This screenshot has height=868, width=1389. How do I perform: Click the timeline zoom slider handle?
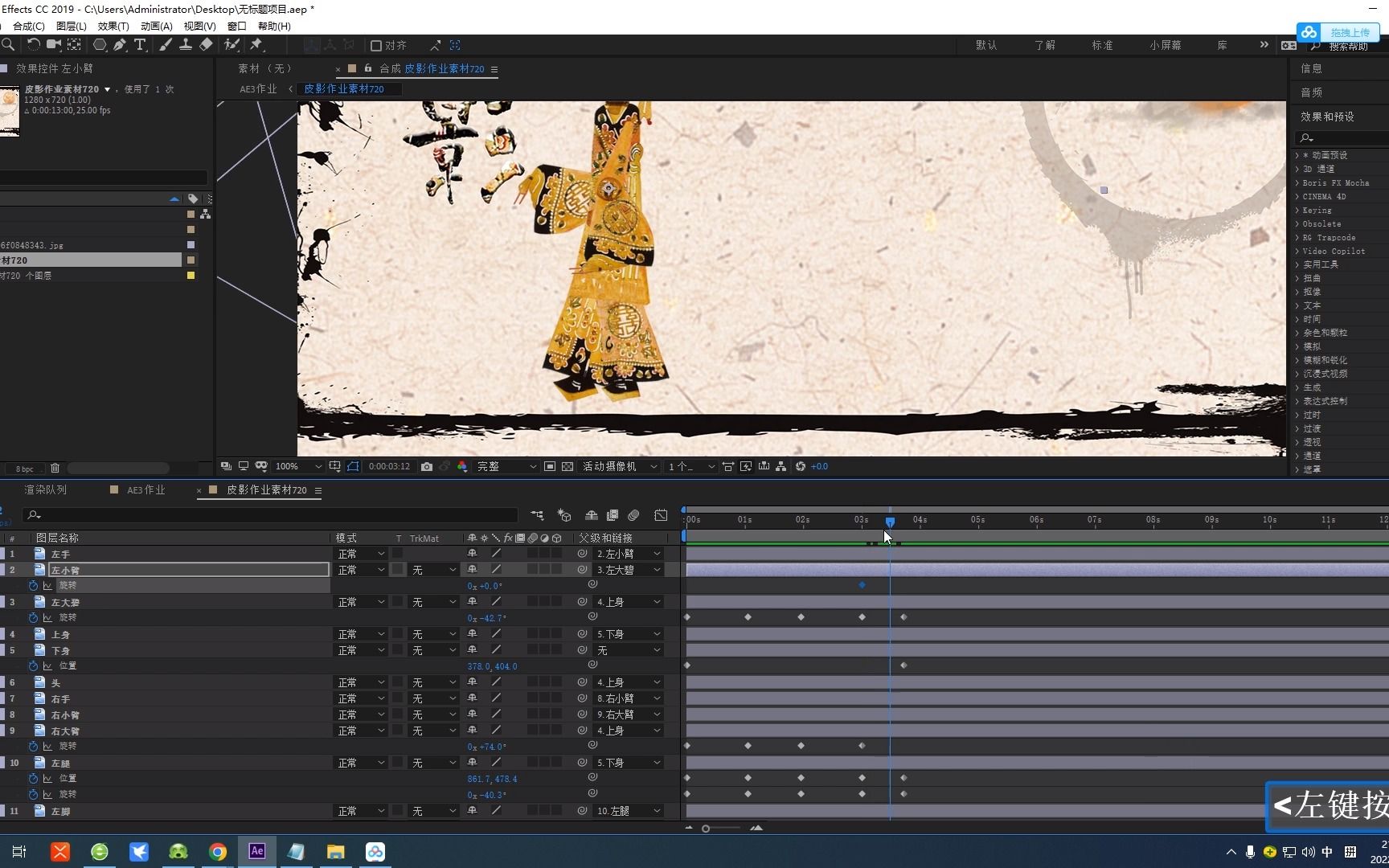coord(706,829)
